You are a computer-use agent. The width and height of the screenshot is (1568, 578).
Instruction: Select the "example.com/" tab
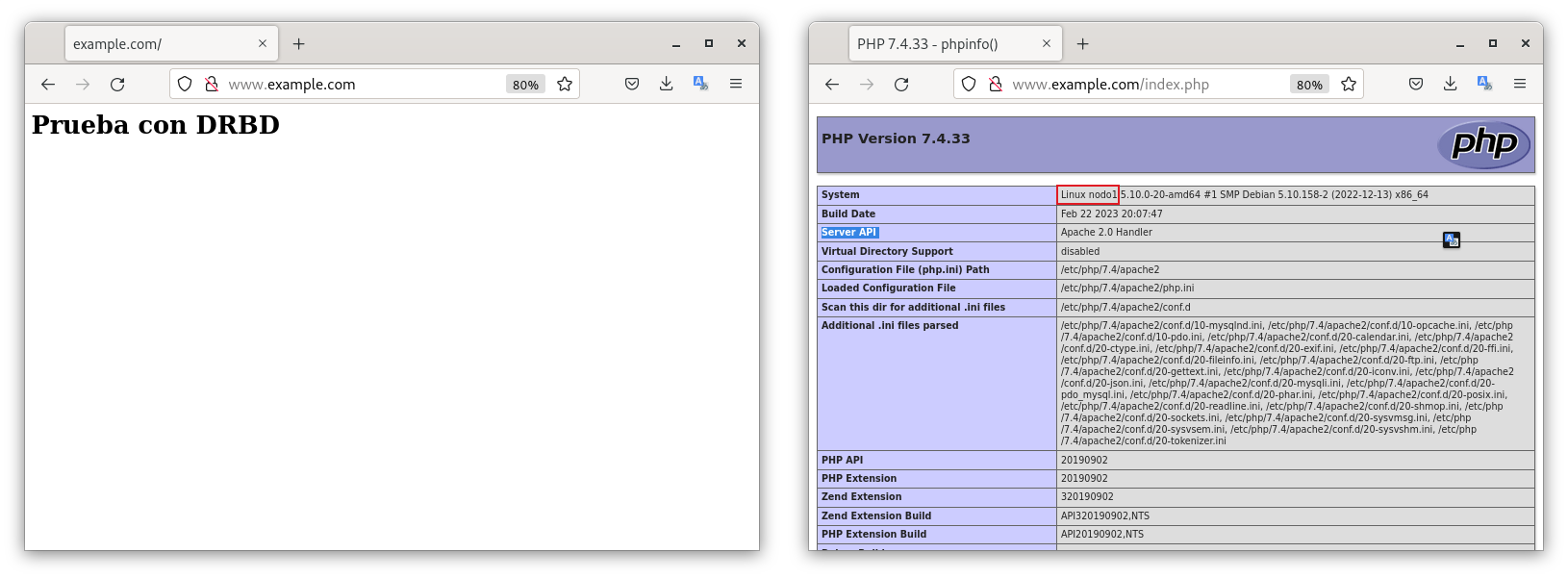click(159, 44)
